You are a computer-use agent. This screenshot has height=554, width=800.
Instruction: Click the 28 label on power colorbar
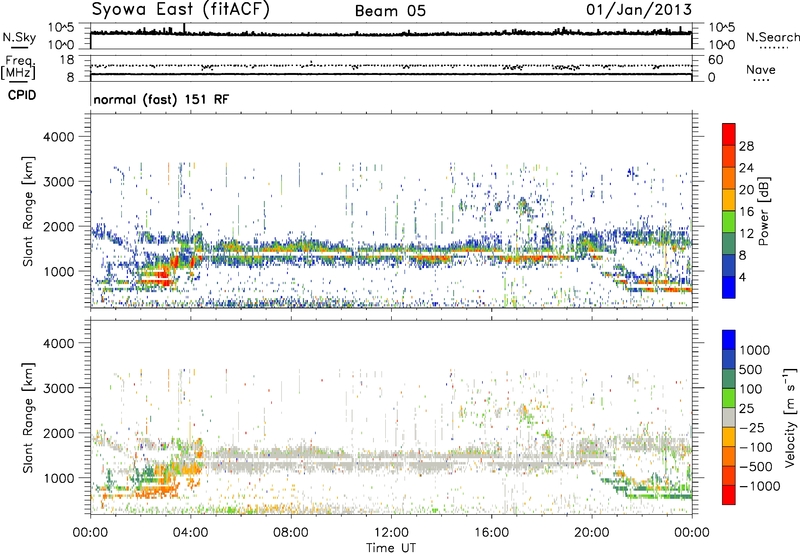[746, 146]
